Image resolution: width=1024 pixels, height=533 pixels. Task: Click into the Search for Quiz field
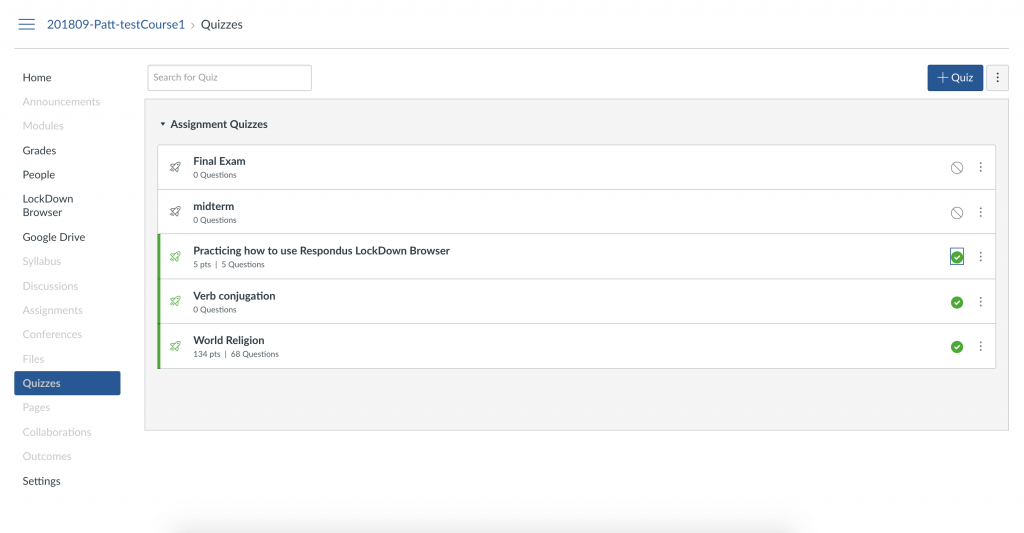(x=229, y=78)
